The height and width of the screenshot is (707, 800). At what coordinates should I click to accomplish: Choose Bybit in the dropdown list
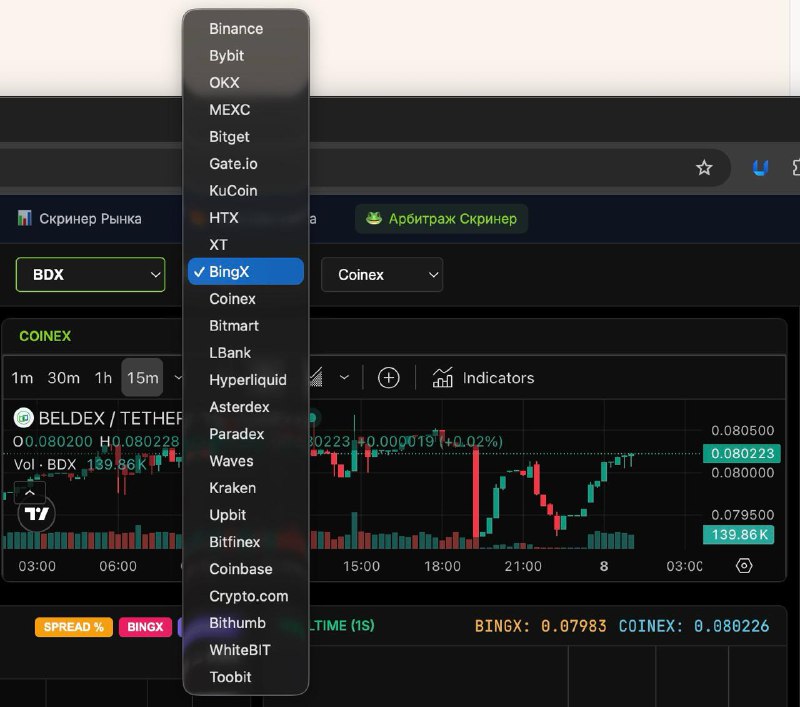(245, 56)
